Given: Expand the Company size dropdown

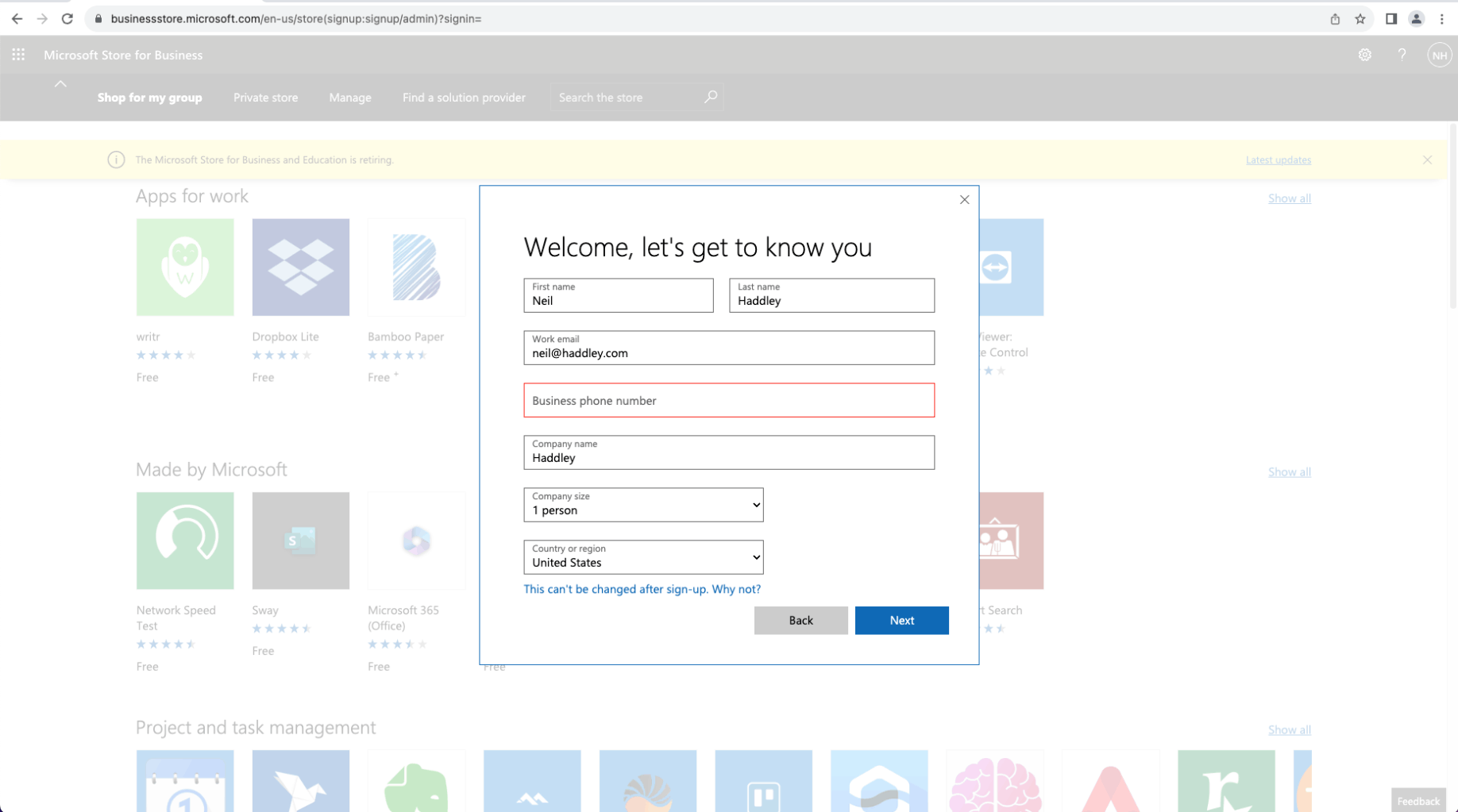Looking at the screenshot, I should pos(643,505).
